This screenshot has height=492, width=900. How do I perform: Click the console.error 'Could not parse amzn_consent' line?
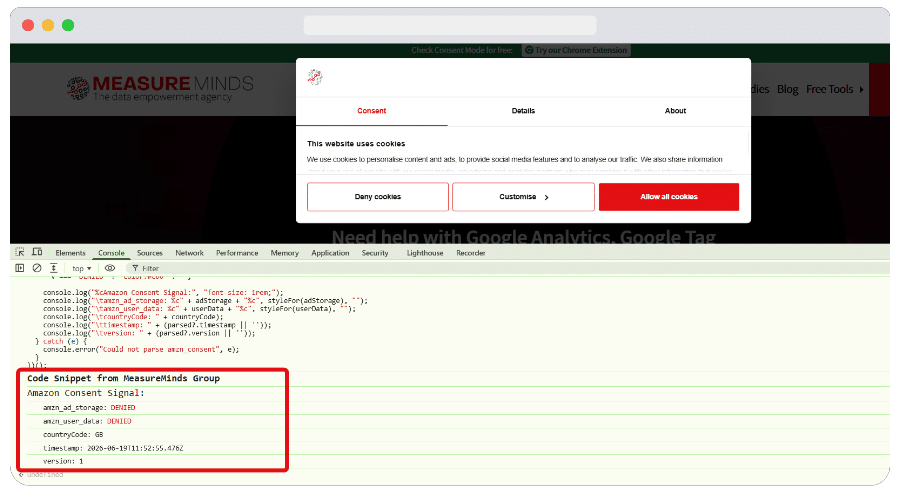pos(141,350)
